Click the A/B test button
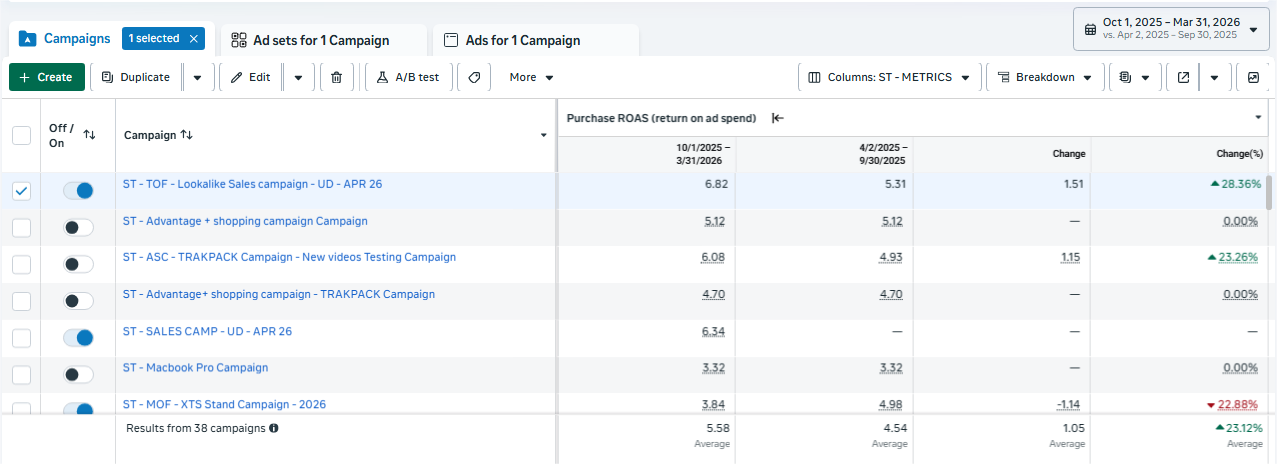 coord(409,77)
